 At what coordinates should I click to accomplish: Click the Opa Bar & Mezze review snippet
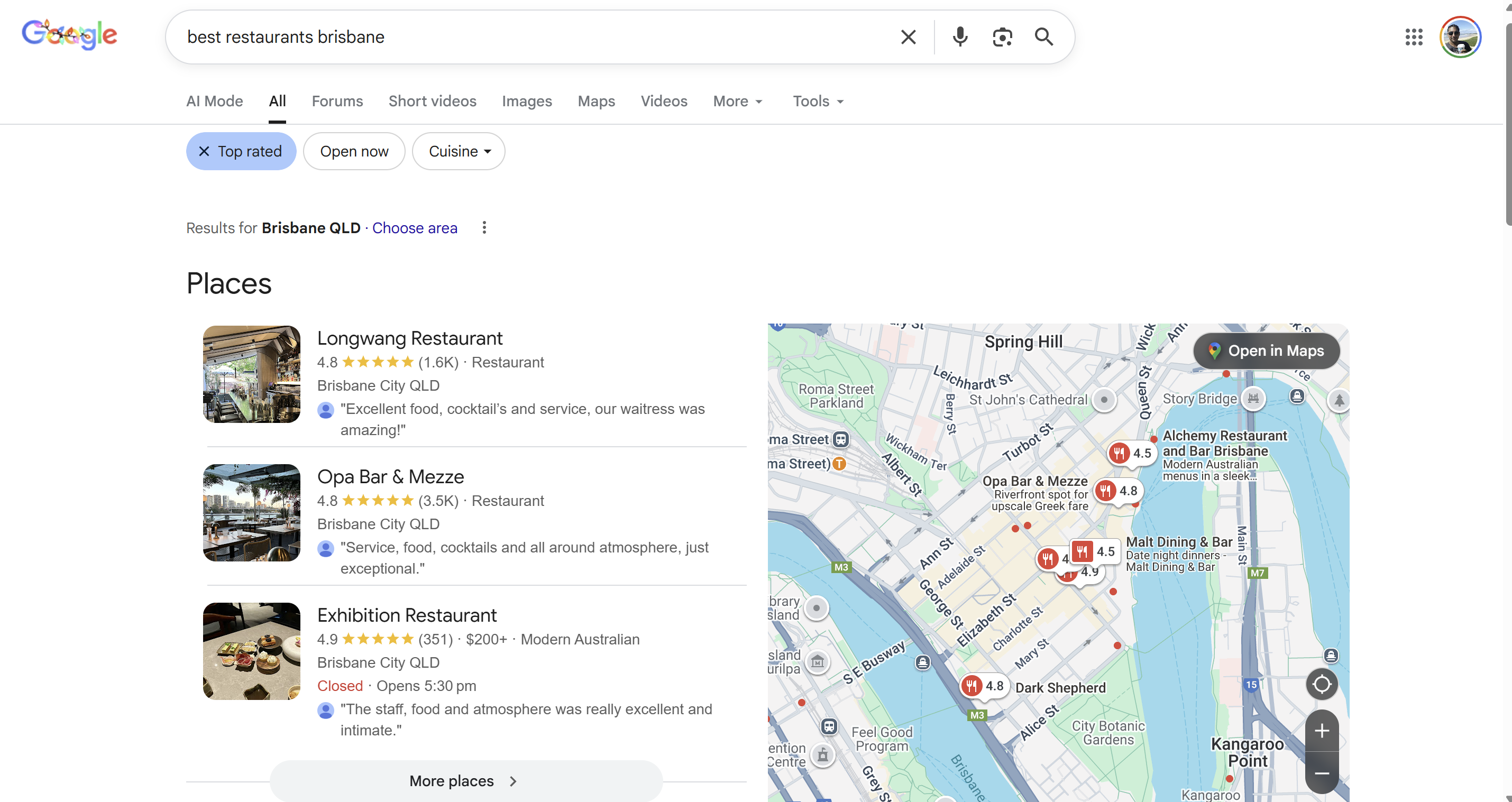pos(524,558)
